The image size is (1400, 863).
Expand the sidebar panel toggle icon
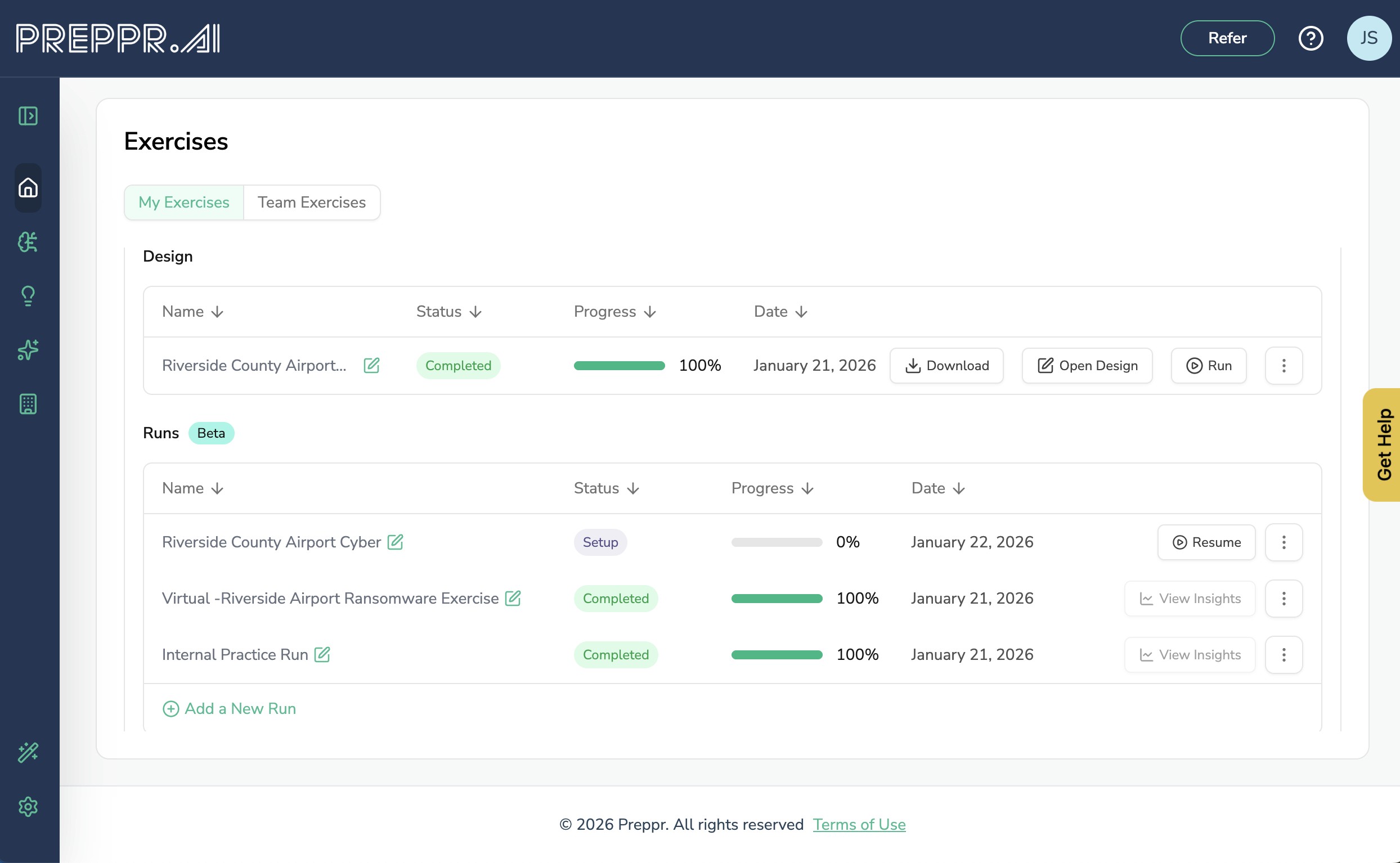pyautogui.click(x=28, y=116)
